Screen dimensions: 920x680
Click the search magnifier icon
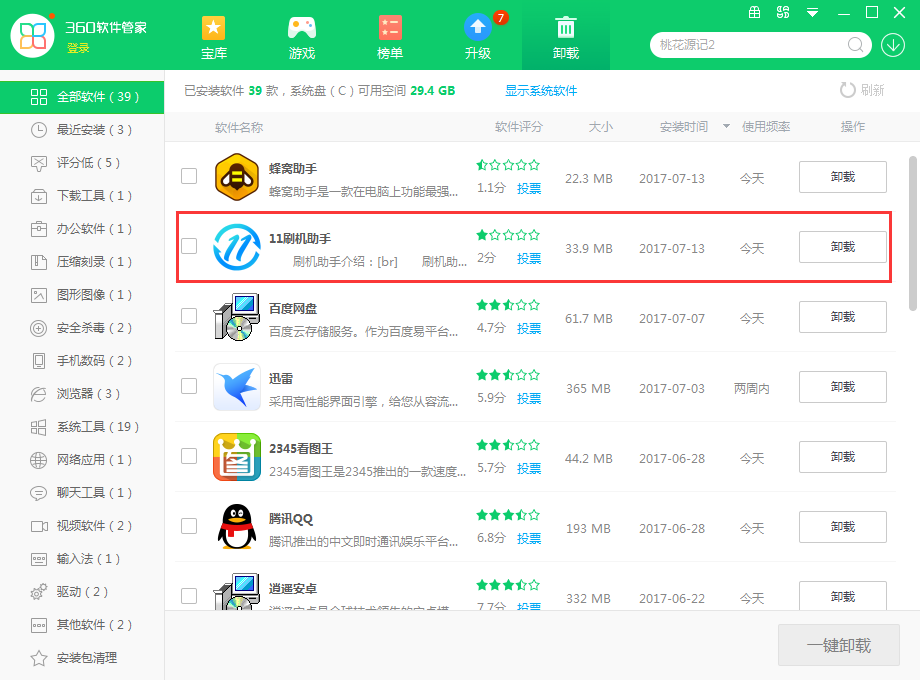coord(855,45)
